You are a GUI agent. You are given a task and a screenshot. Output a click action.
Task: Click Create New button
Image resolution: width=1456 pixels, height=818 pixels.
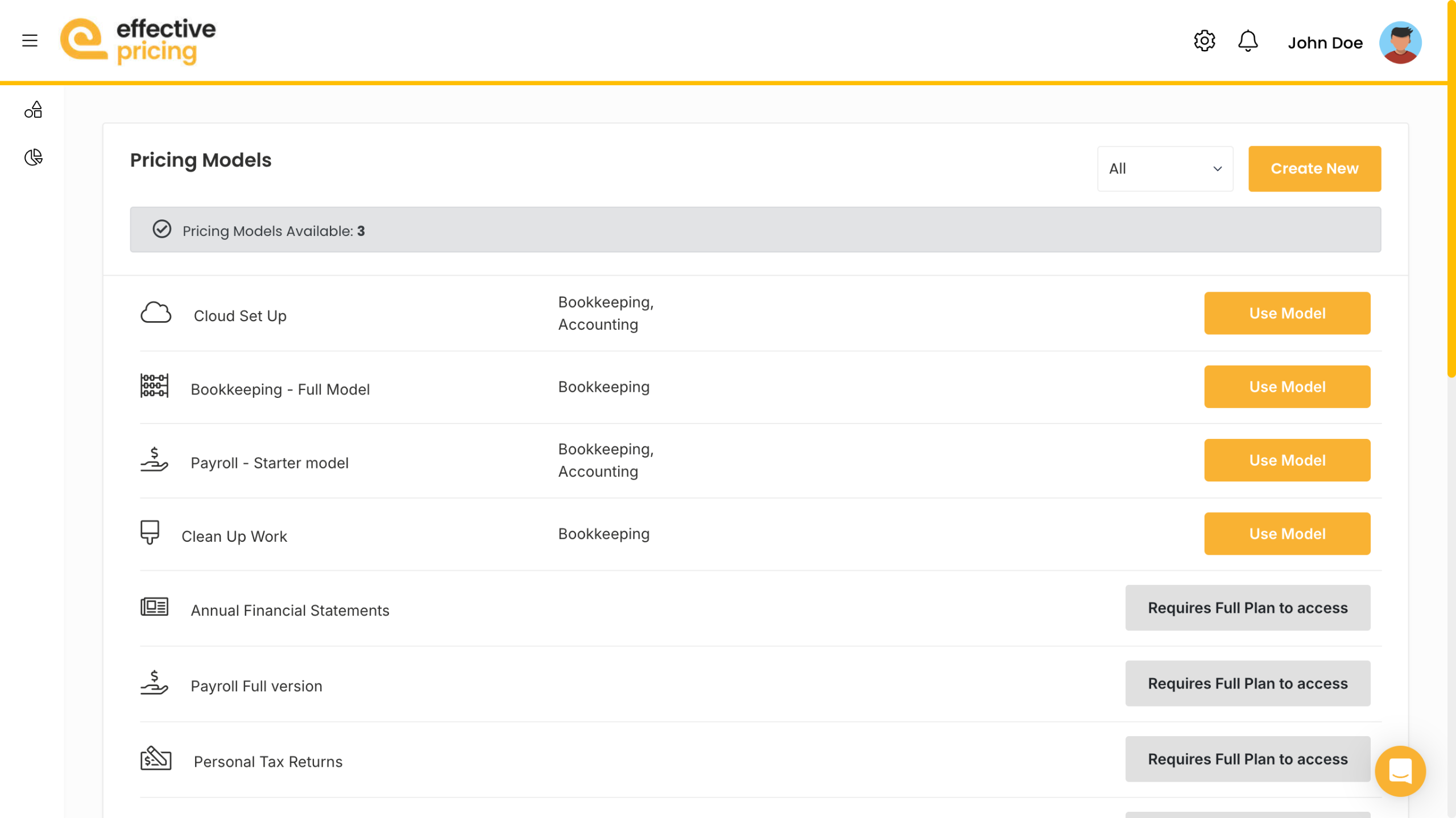[x=1314, y=169]
